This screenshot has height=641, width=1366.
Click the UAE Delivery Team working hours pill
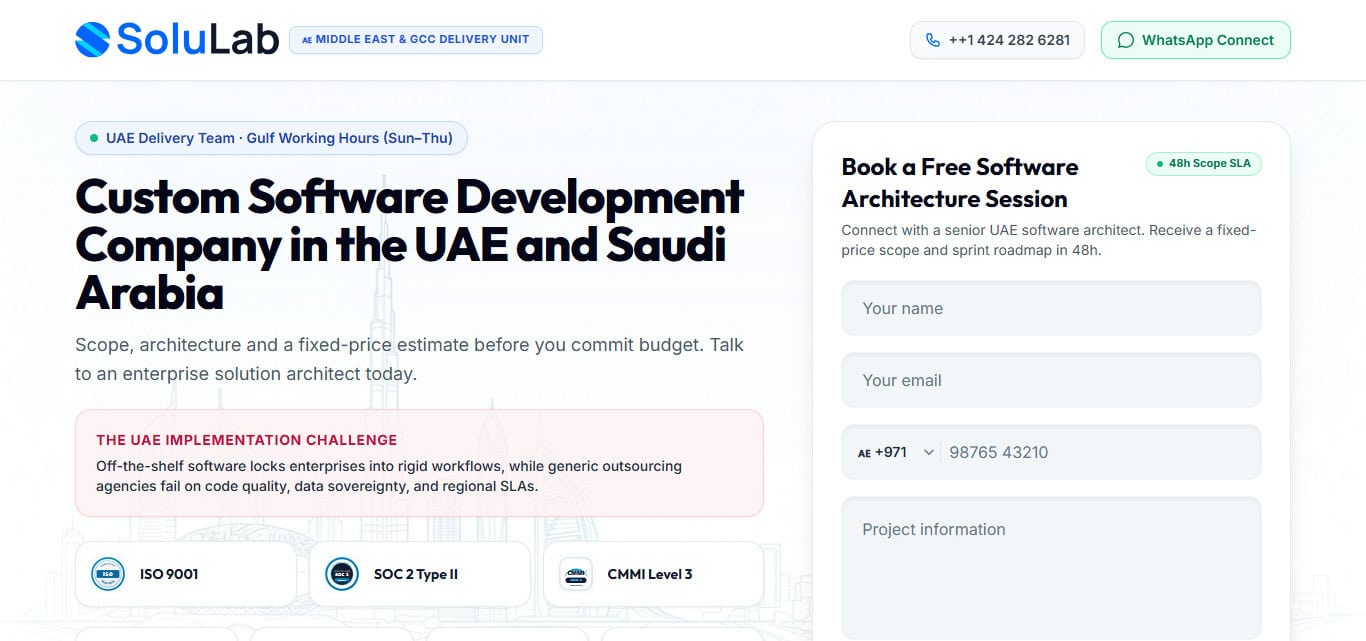coord(271,138)
